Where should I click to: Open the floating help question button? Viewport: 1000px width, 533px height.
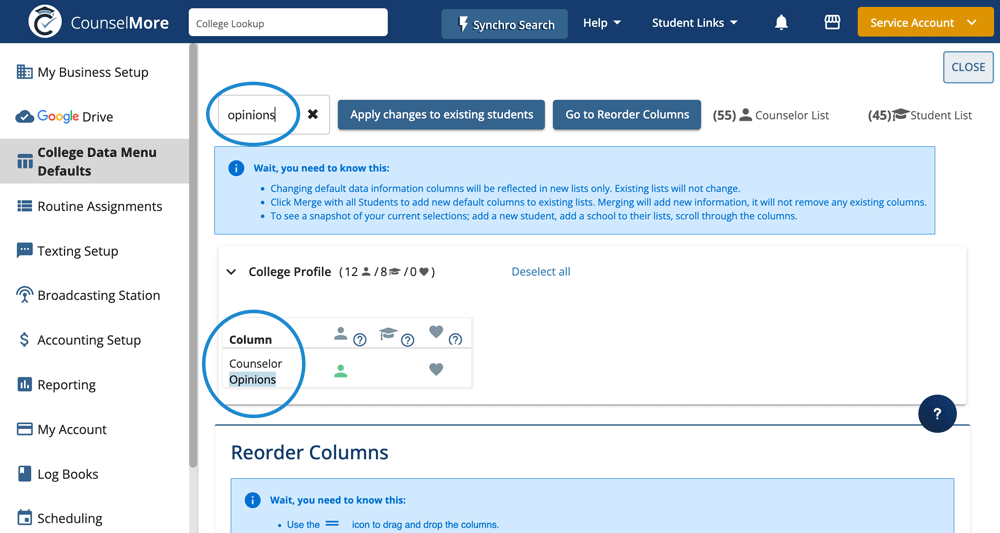pos(937,413)
